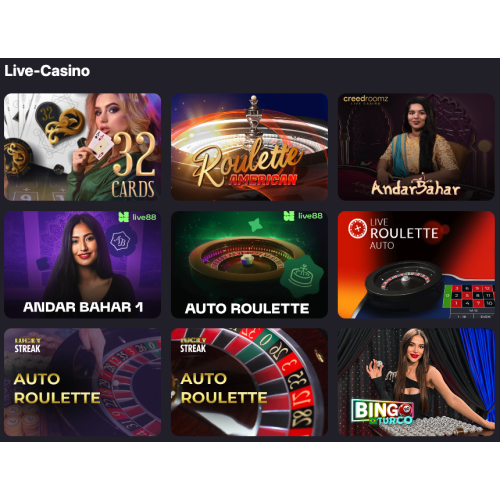
Task: Click the Lucky Streak logo on red-wheel tile
Action: tap(193, 345)
